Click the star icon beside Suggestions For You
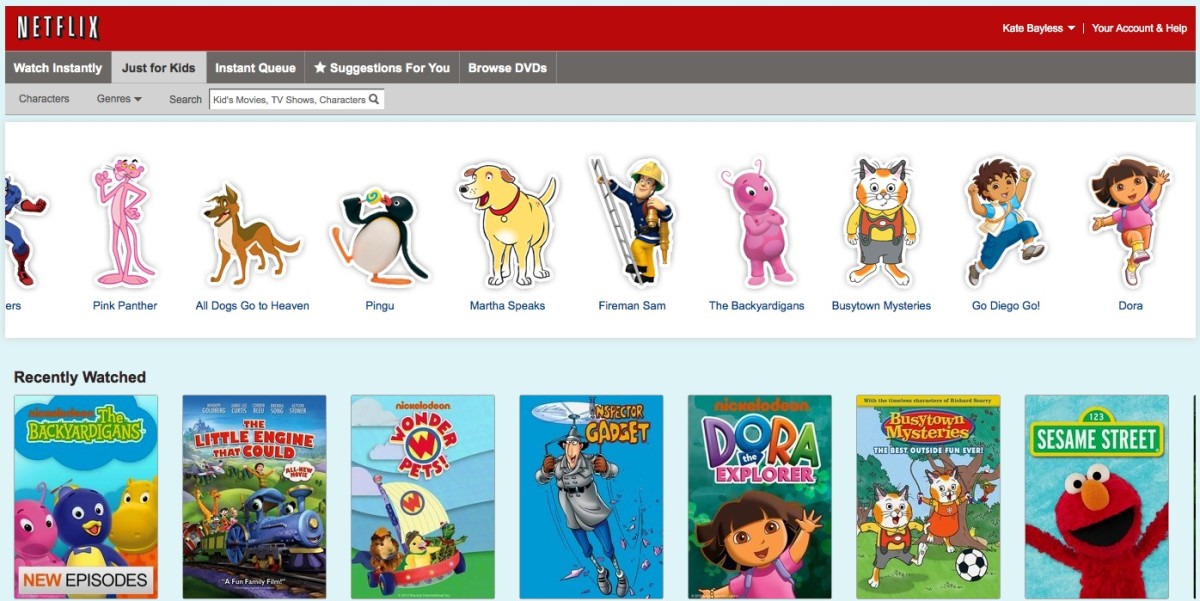 pos(320,68)
